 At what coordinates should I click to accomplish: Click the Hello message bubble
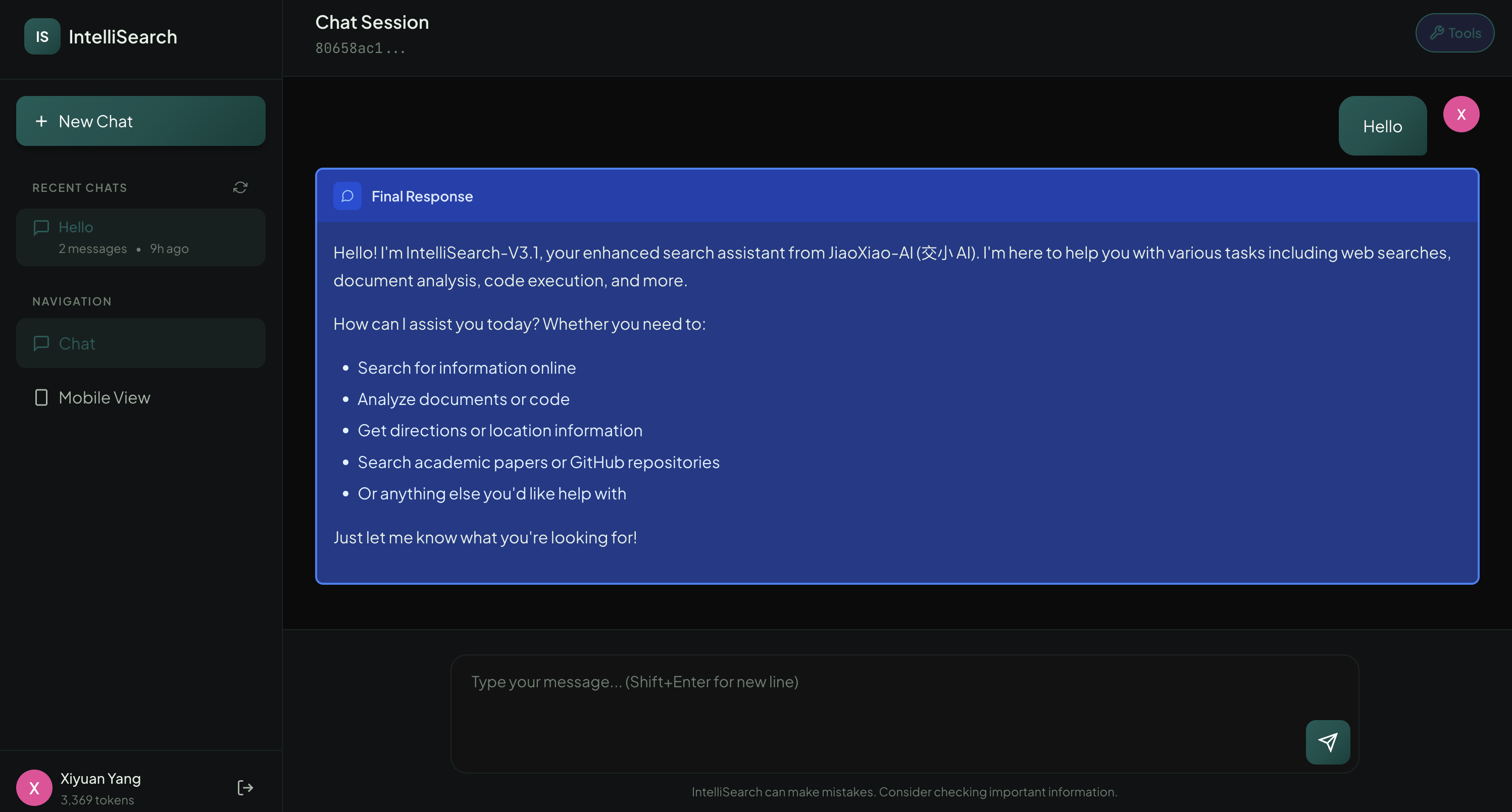coord(1382,126)
